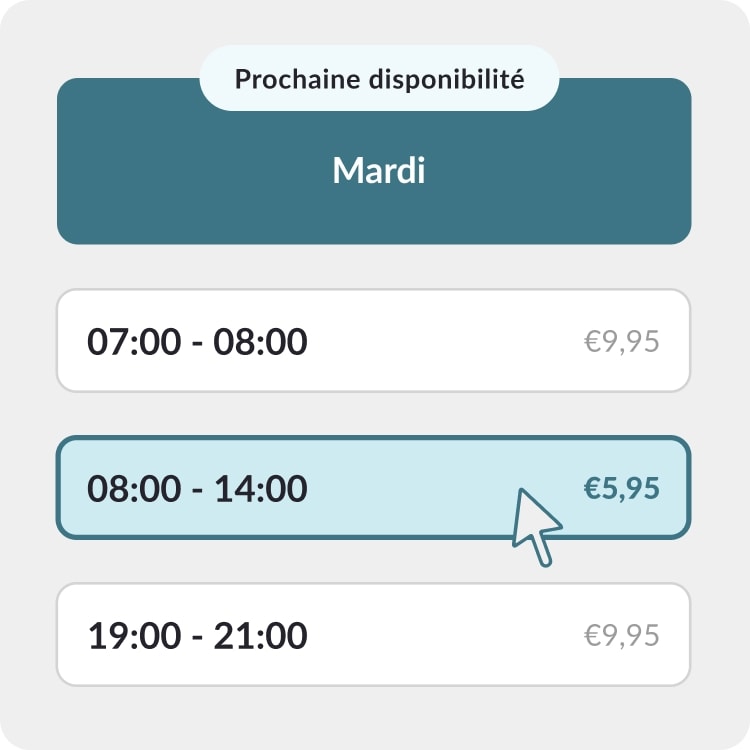Click the €9,95 price on the 19:00 slot
The image size is (750, 750).
[621, 635]
